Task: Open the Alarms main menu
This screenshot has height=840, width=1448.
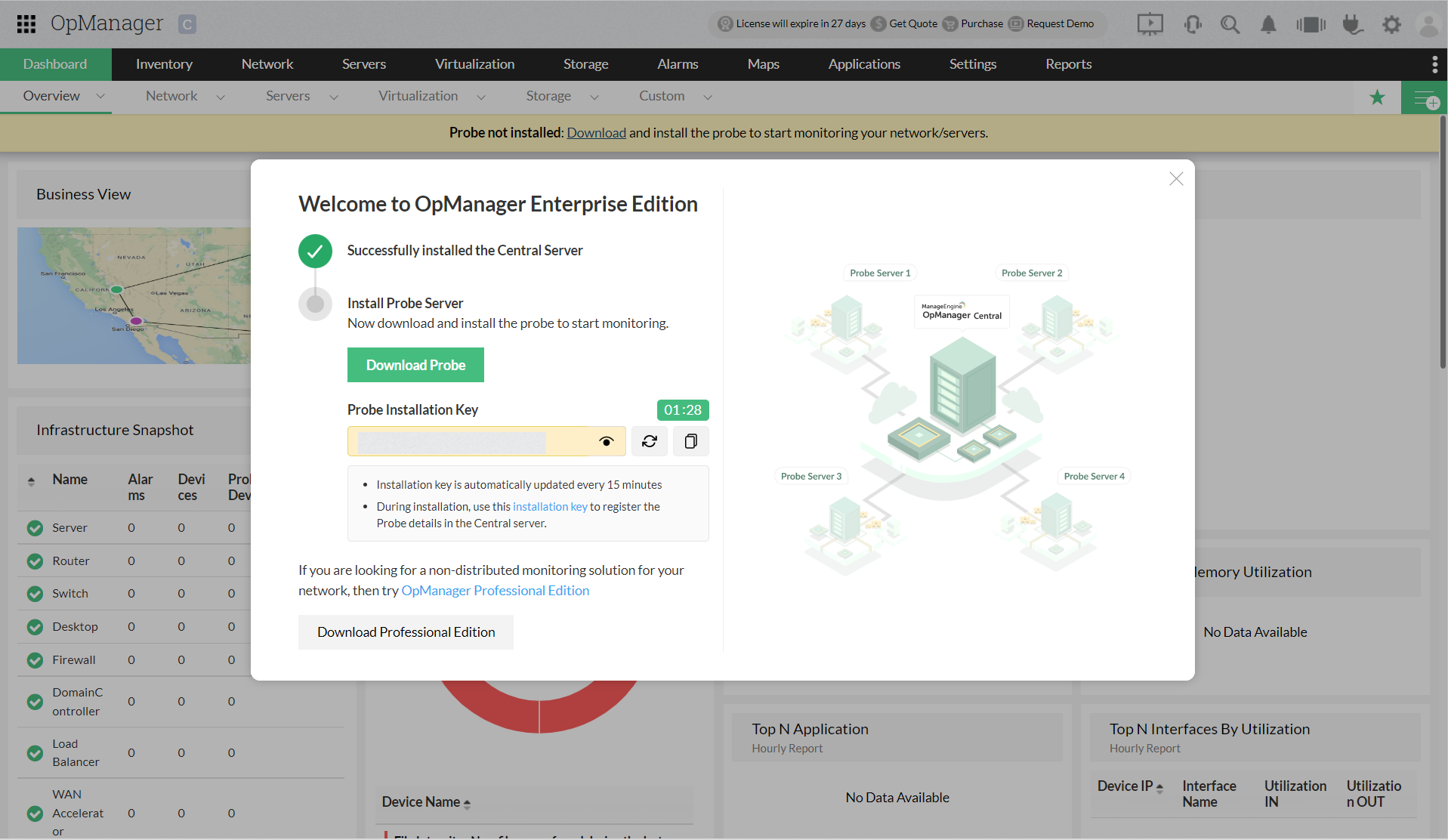Action: 678,64
